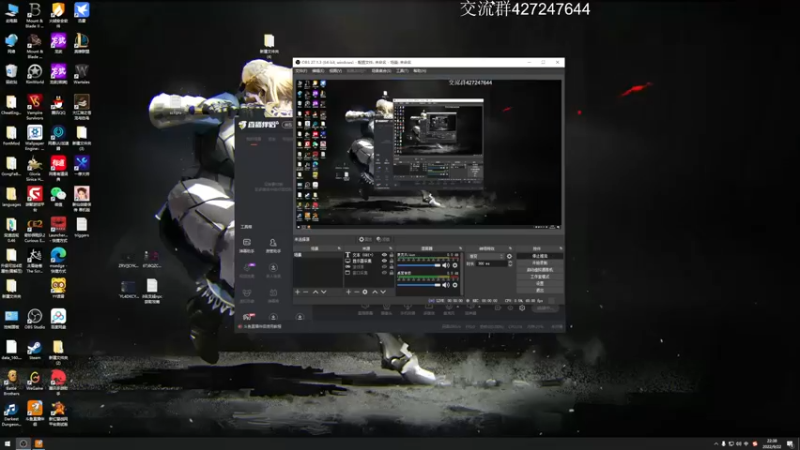Move scene up with arrow icon

[x=315, y=292]
